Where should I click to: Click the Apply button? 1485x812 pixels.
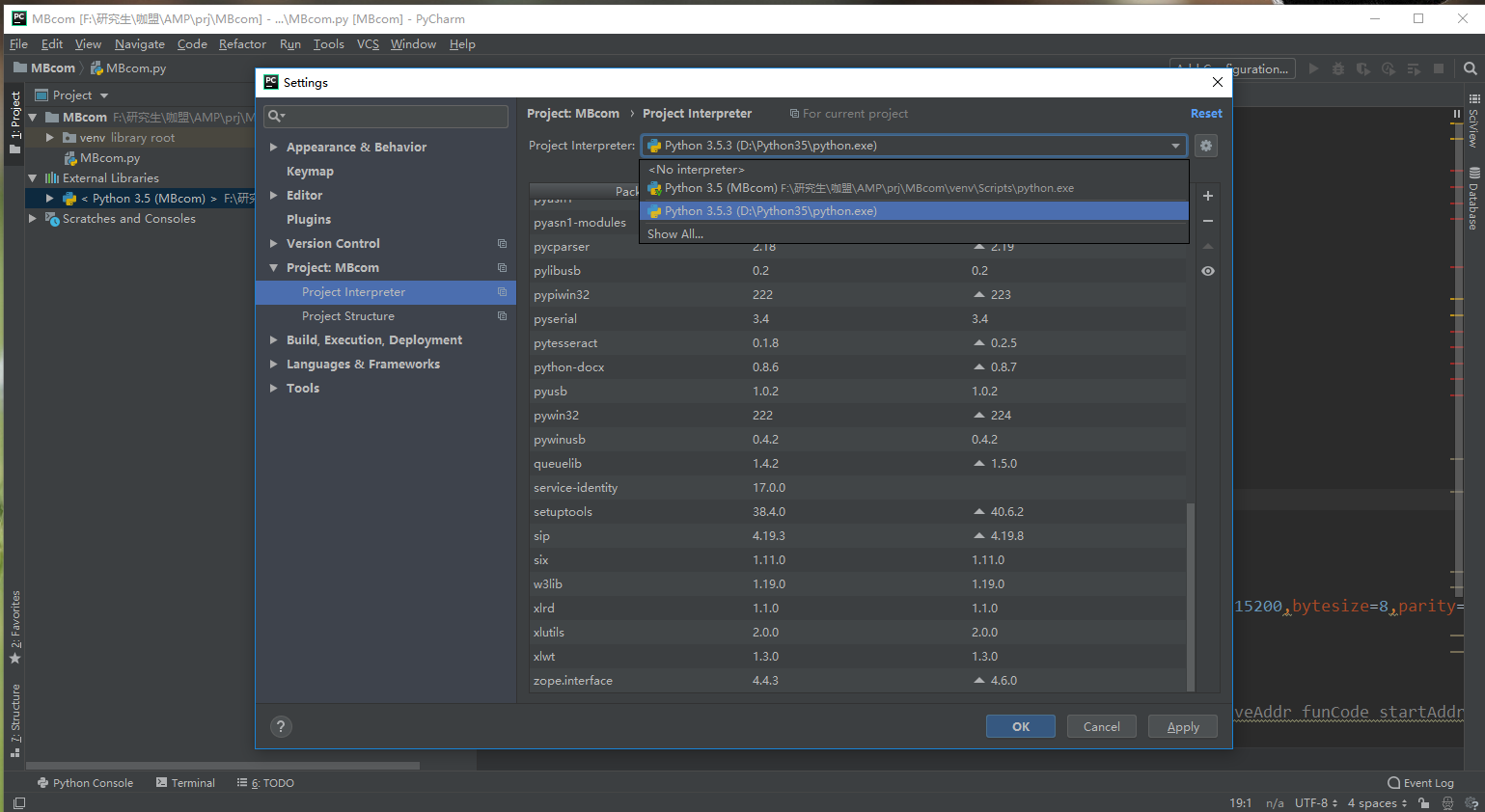(x=1183, y=727)
